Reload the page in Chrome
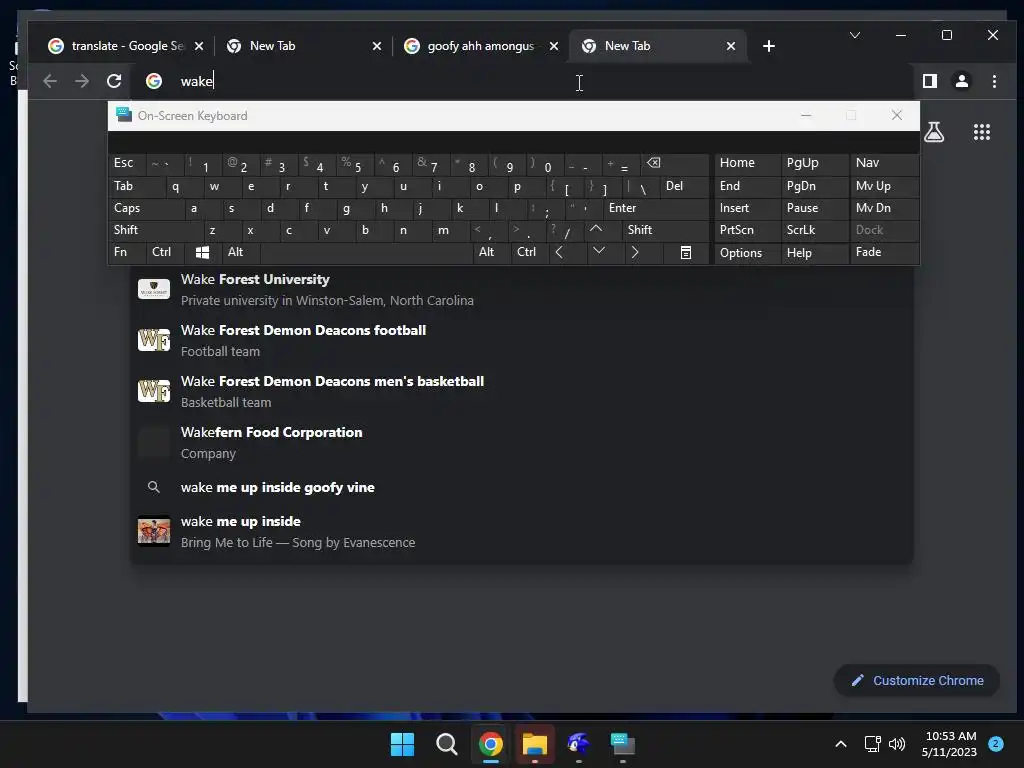The height and width of the screenshot is (768, 1024). [x=114, y=81]
